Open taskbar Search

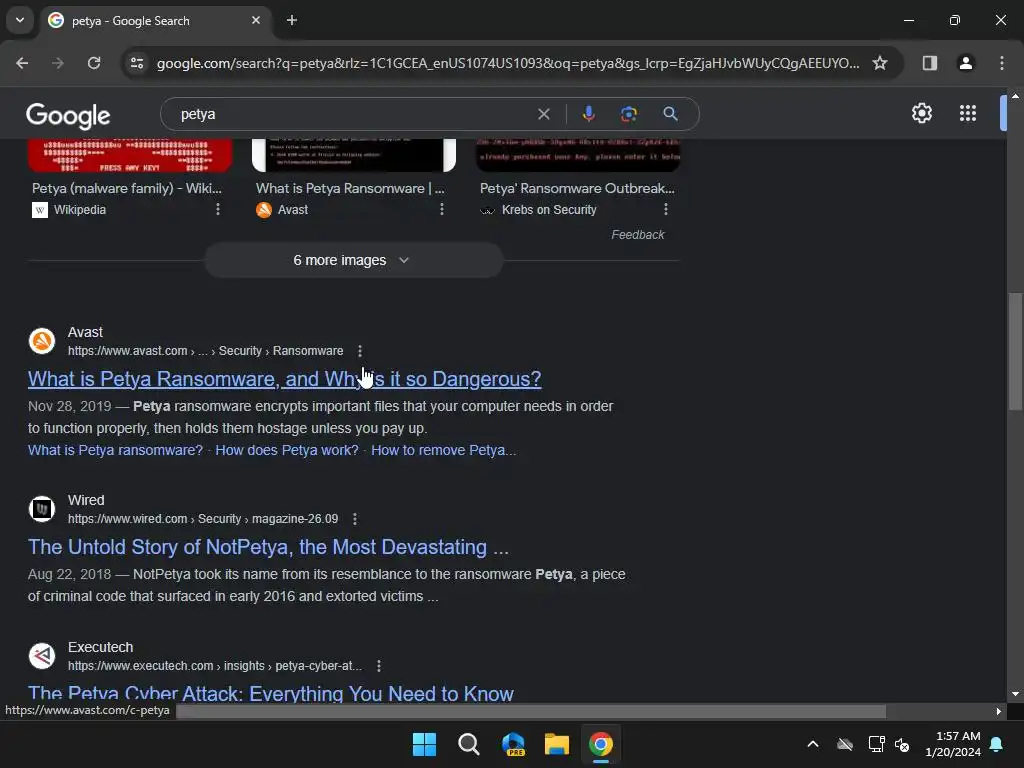[x=468, y=744]
